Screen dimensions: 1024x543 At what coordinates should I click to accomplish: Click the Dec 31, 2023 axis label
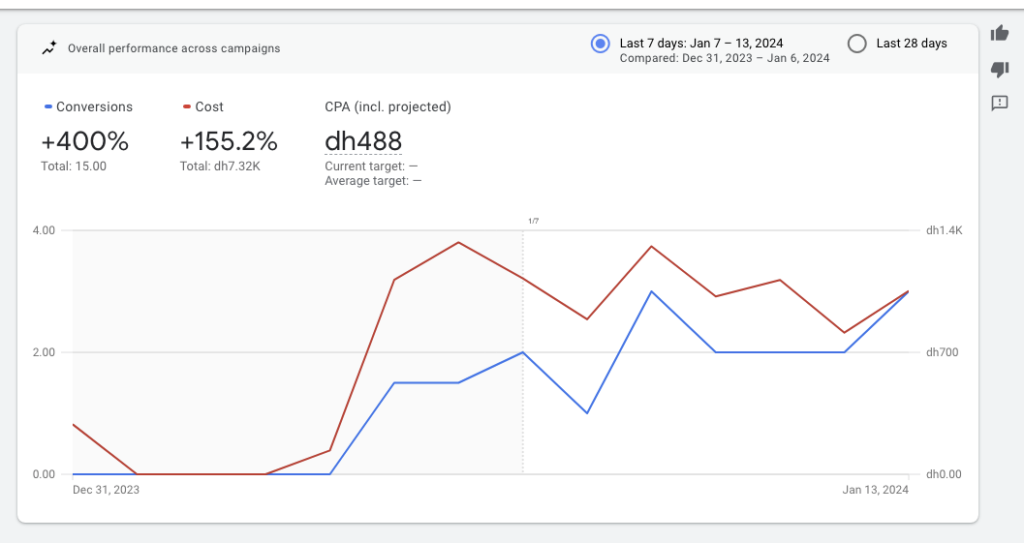click(106, 490)
